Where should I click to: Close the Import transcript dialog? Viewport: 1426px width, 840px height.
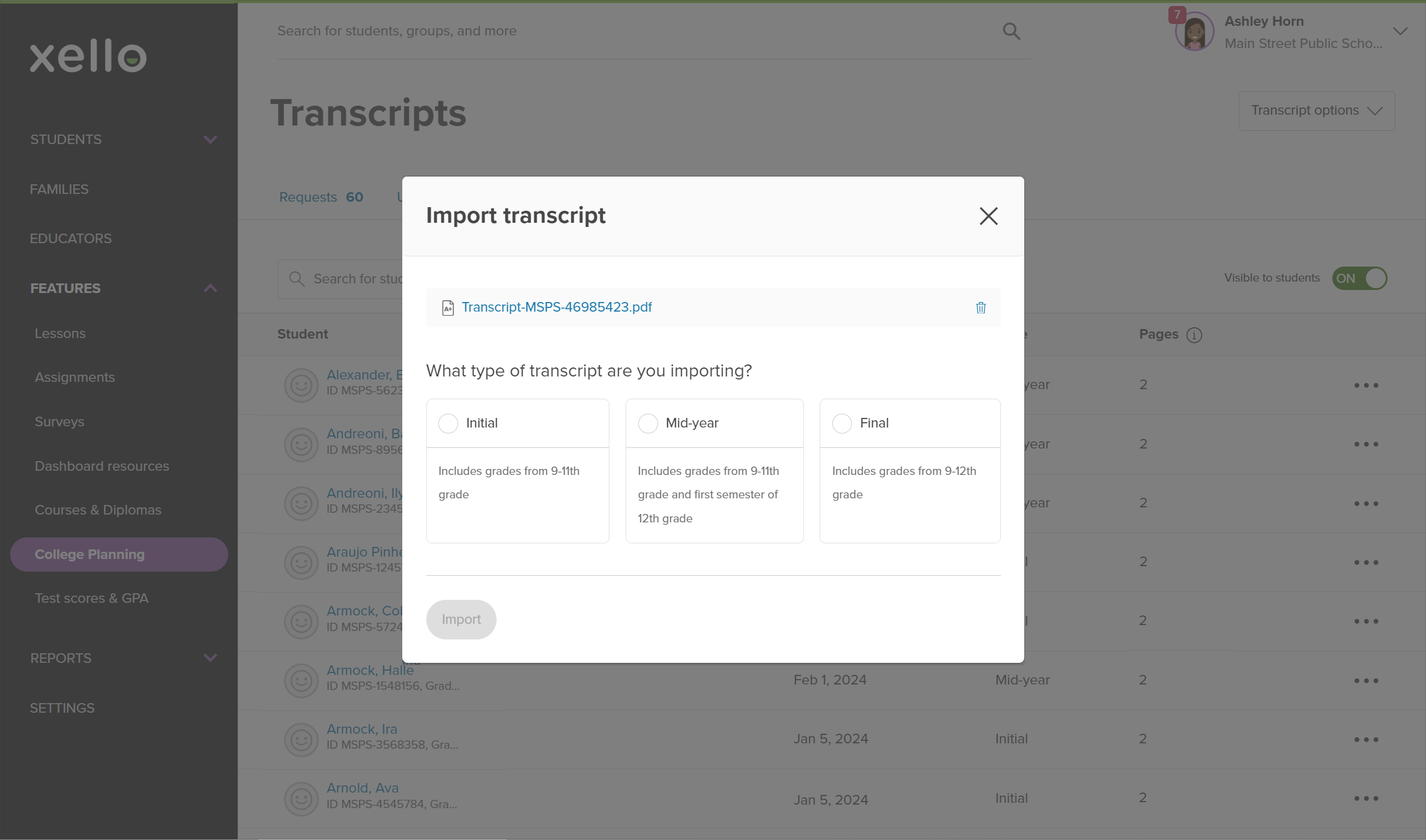tap(988, 216)
